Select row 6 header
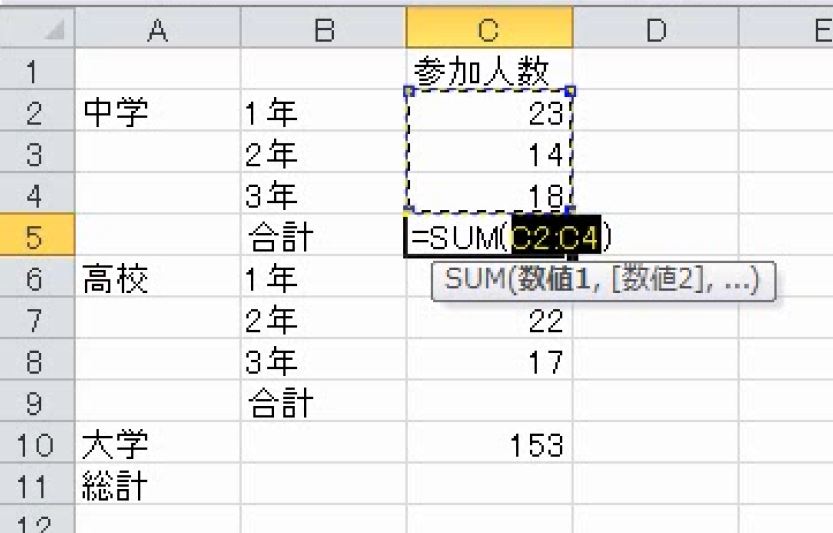The height and width of the screenshot is (533, 833). coord(37,276)
